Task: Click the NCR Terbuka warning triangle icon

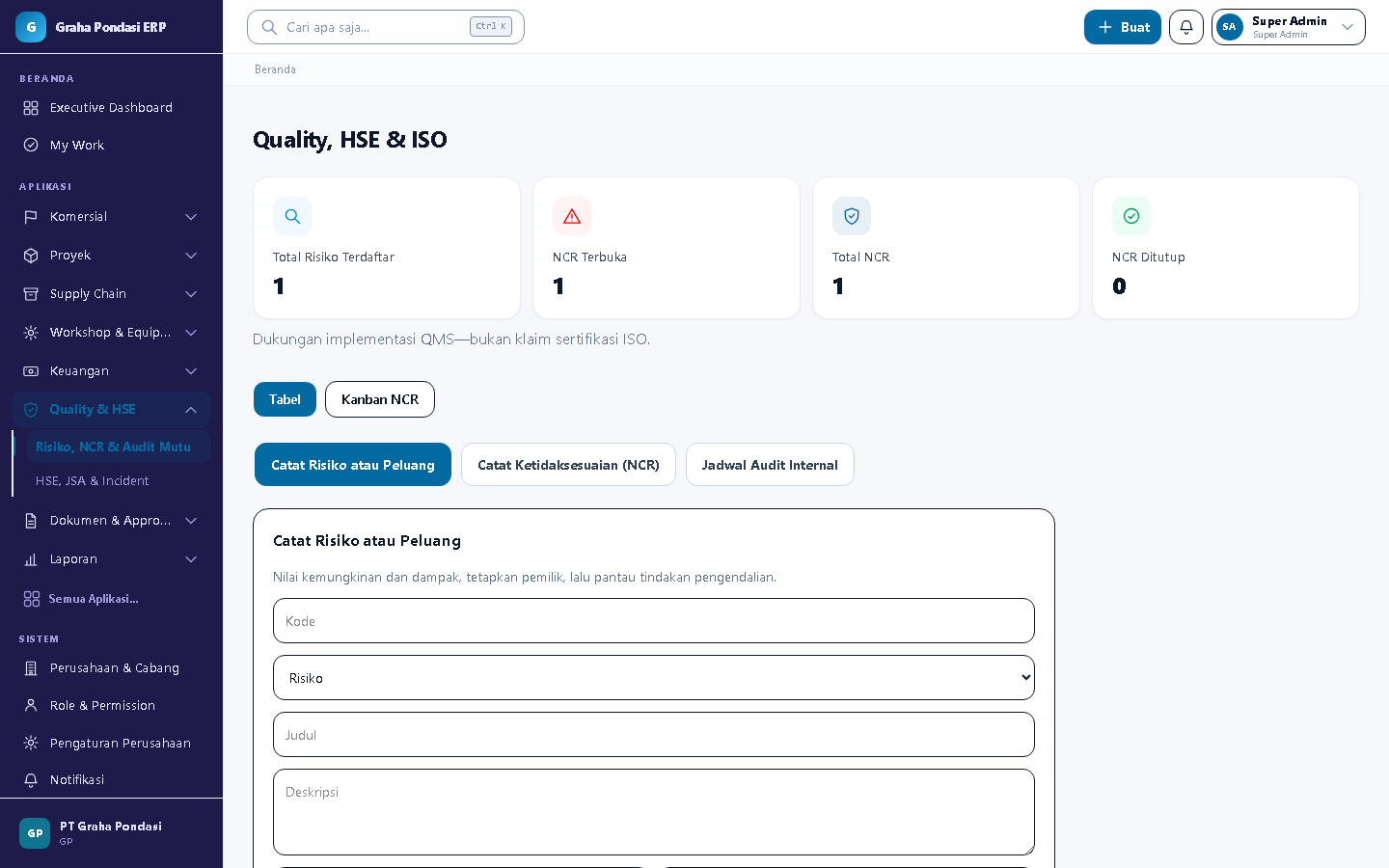Action: [x=572, y=216]
